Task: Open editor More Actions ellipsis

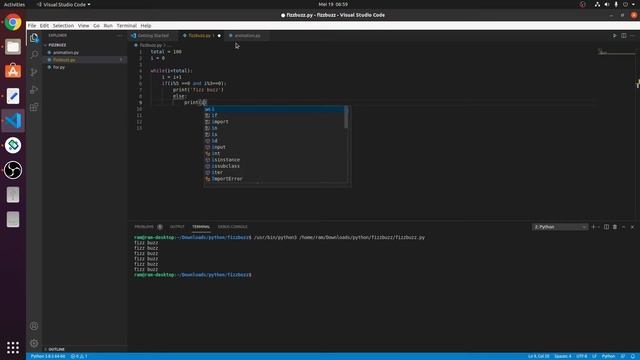Action: click(632, 36)
